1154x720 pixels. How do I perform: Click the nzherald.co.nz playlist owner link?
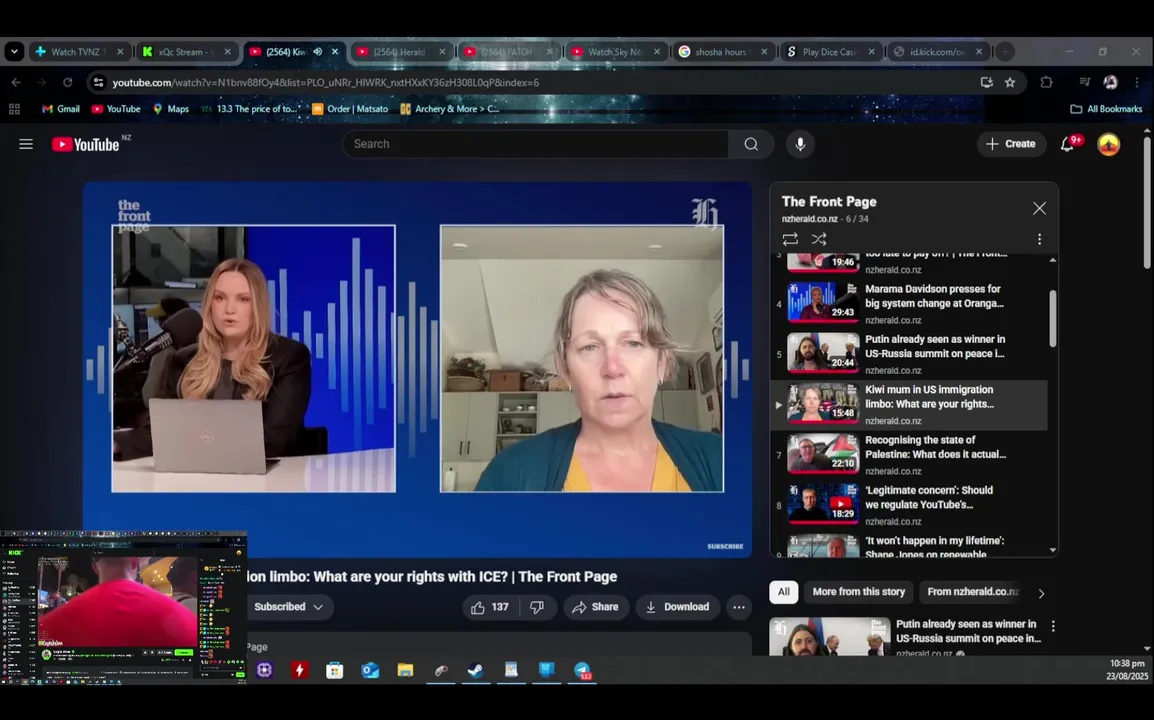pos(810,219)
